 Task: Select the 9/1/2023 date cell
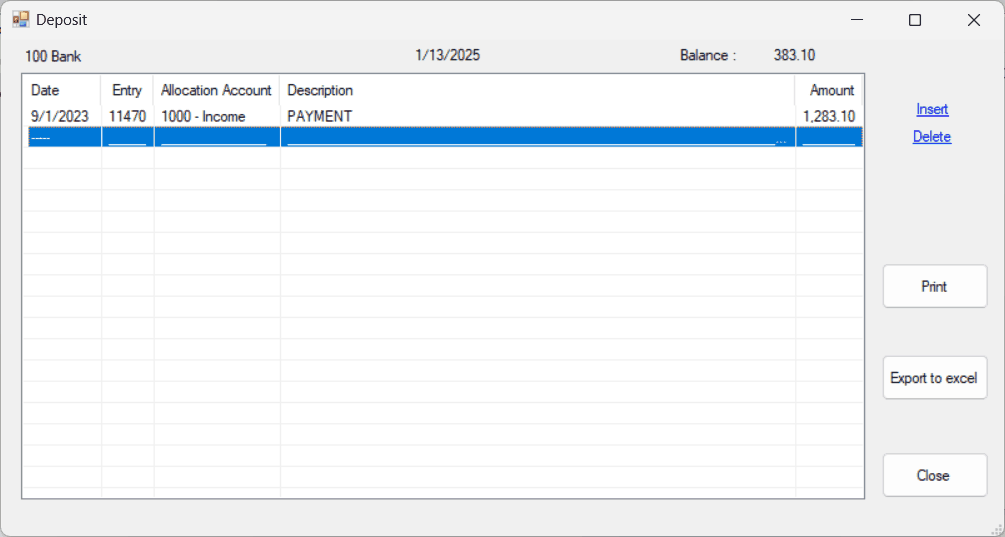60,117
